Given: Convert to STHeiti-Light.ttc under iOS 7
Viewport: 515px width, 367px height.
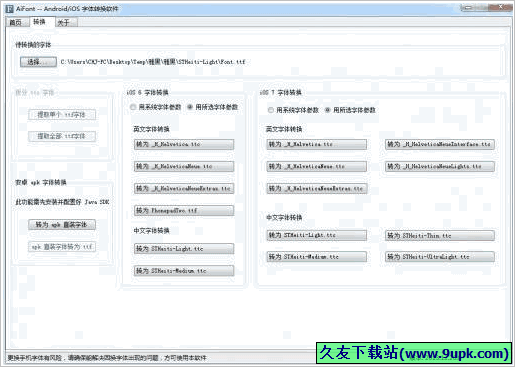Looking at the screenshot, I should pos(317,235).
